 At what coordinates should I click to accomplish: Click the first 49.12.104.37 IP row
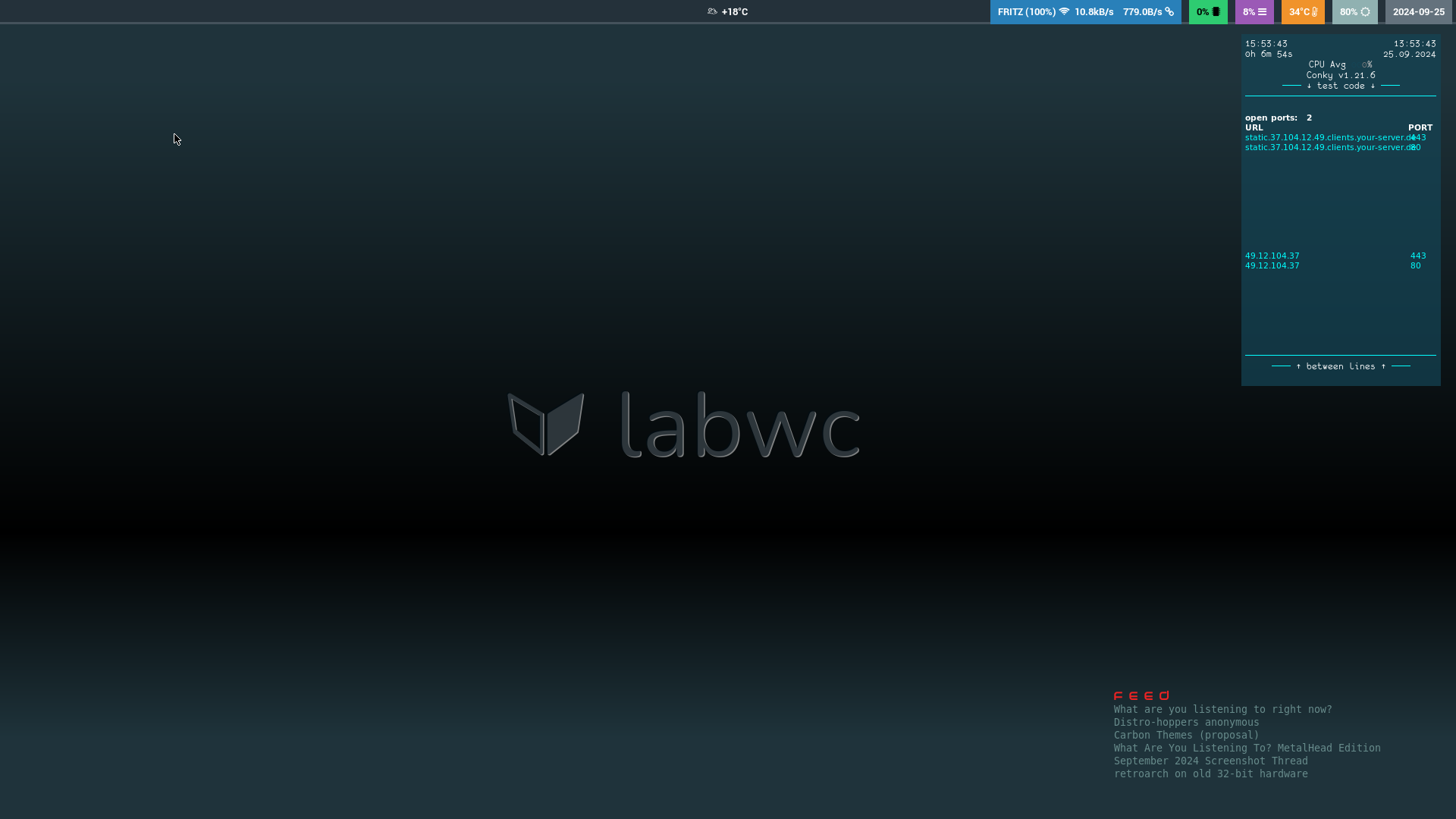click(1272, 256)
